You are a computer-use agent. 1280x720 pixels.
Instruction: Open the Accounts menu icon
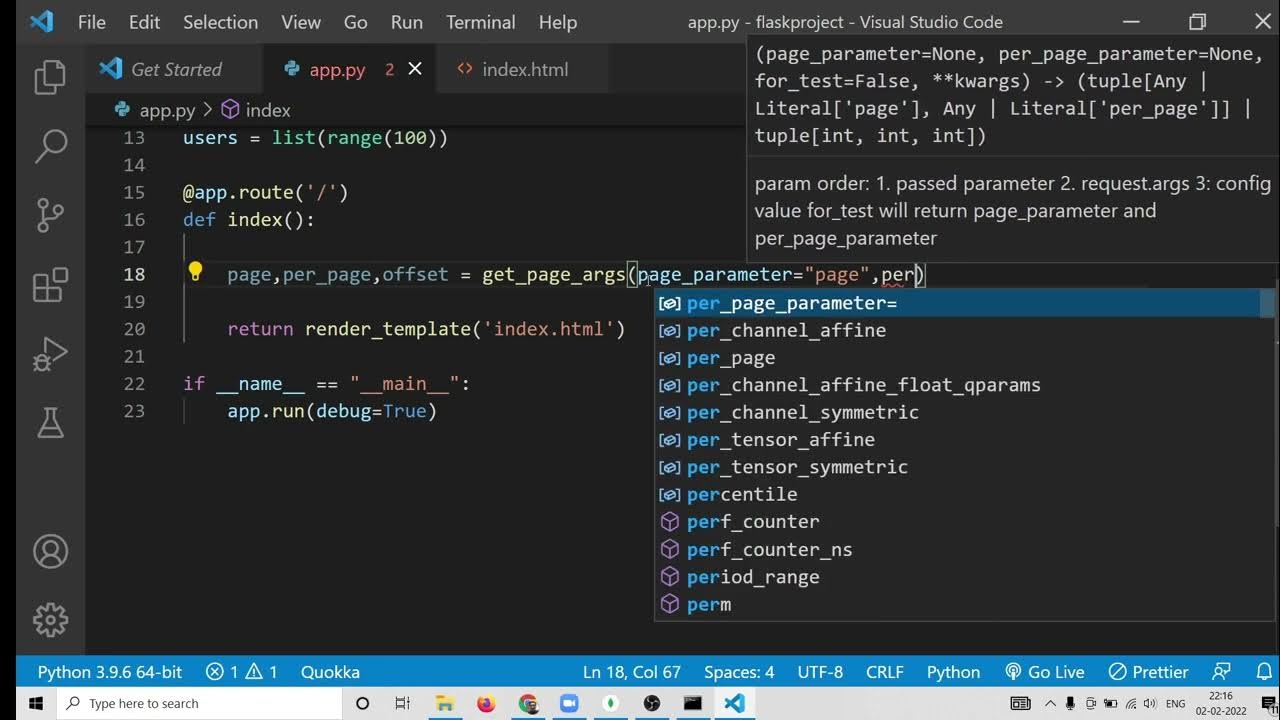tap(50, 551)
